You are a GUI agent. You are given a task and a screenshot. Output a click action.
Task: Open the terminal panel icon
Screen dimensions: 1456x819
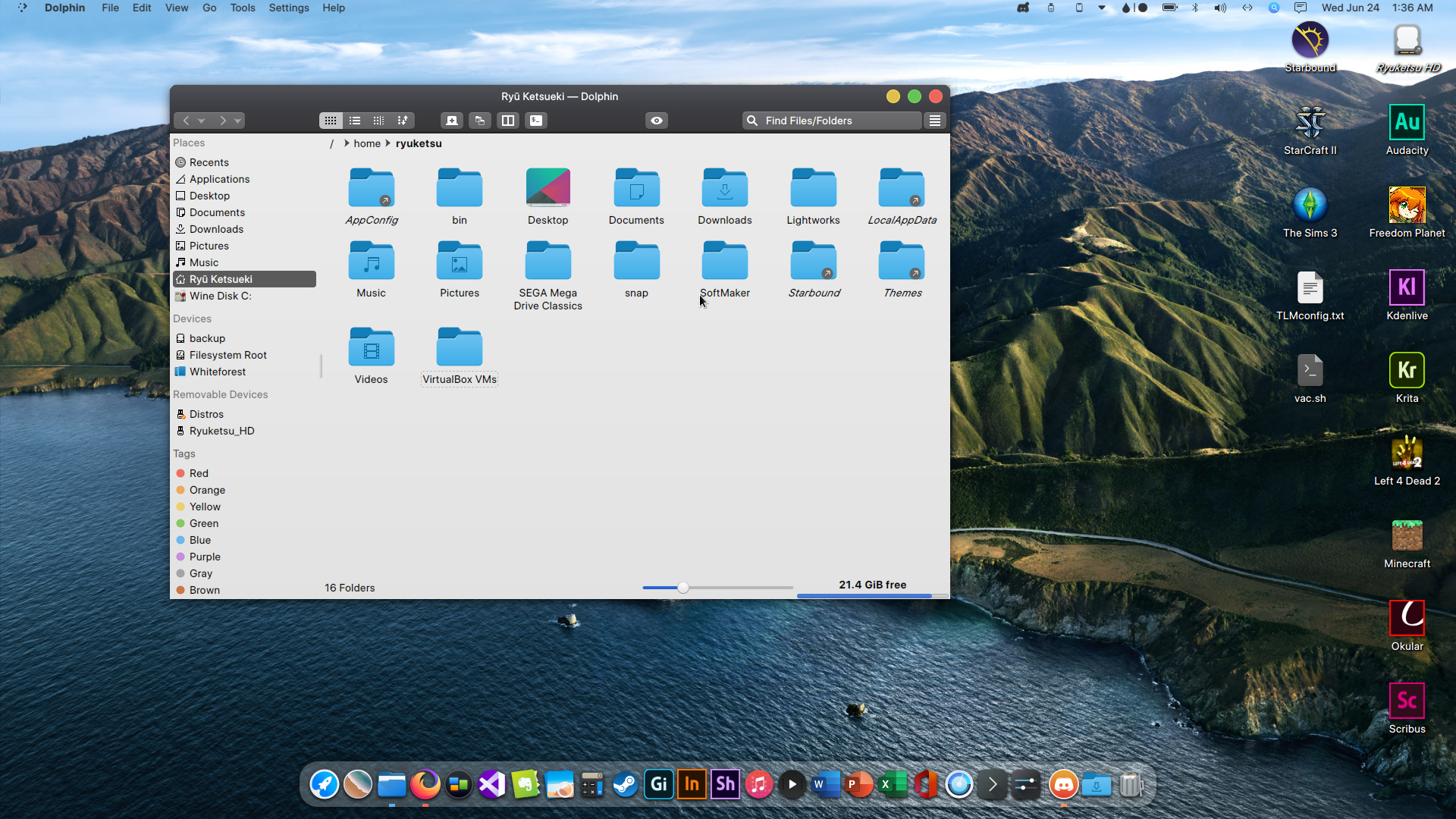click(x=536, y=121)
